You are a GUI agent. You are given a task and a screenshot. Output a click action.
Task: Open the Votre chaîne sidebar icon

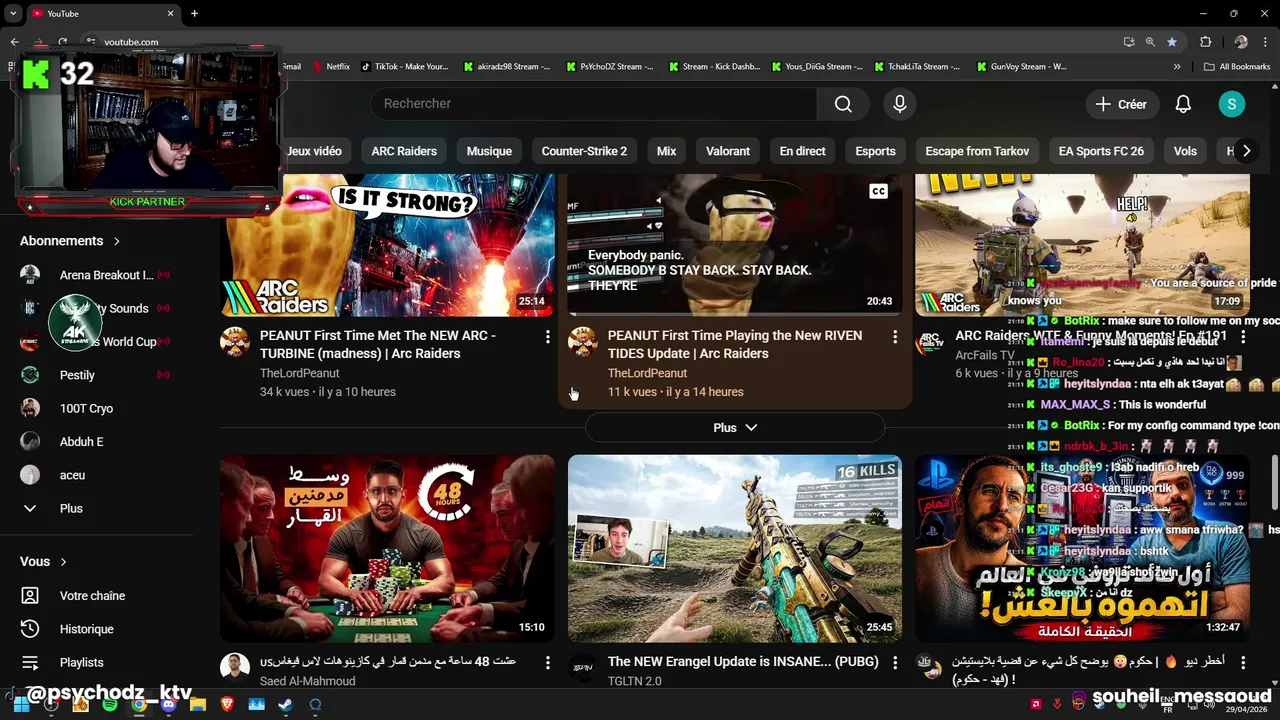(x=30, y=596)
